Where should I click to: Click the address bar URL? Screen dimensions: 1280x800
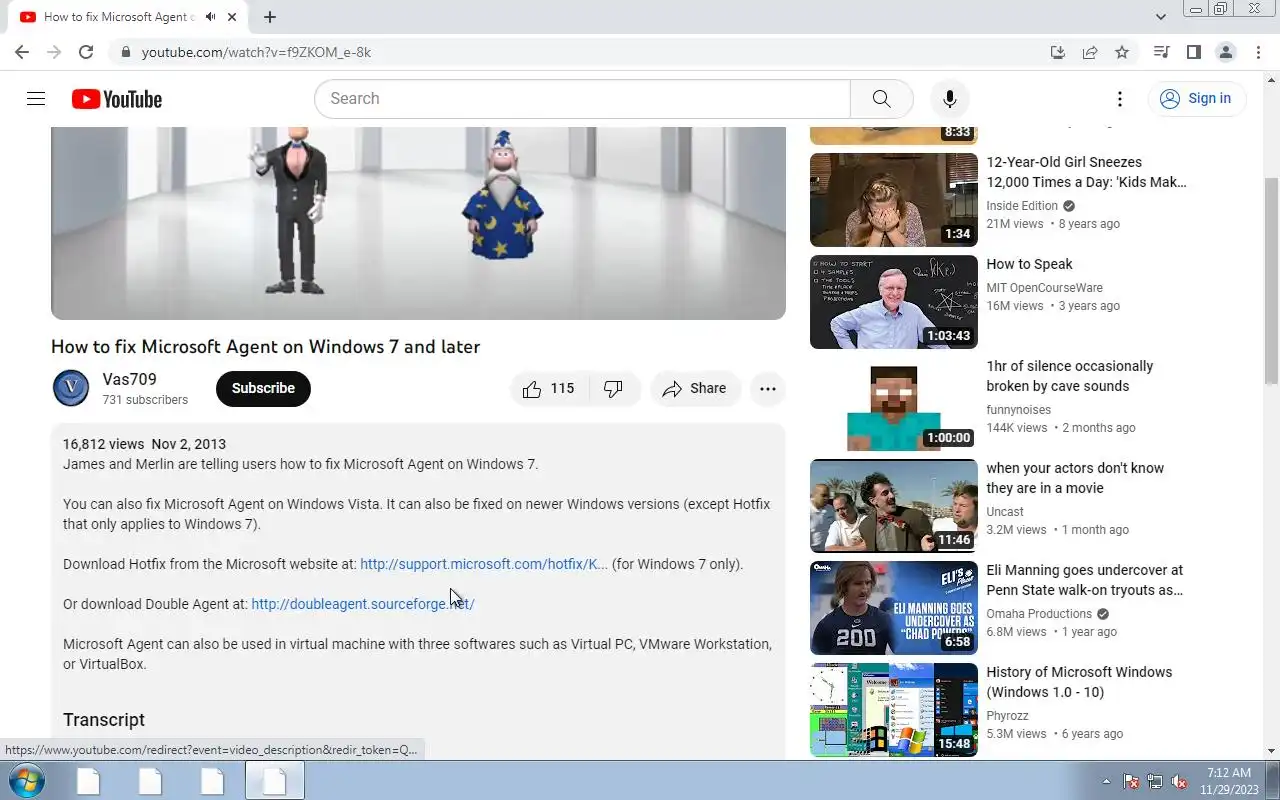[x=256, y=52]
